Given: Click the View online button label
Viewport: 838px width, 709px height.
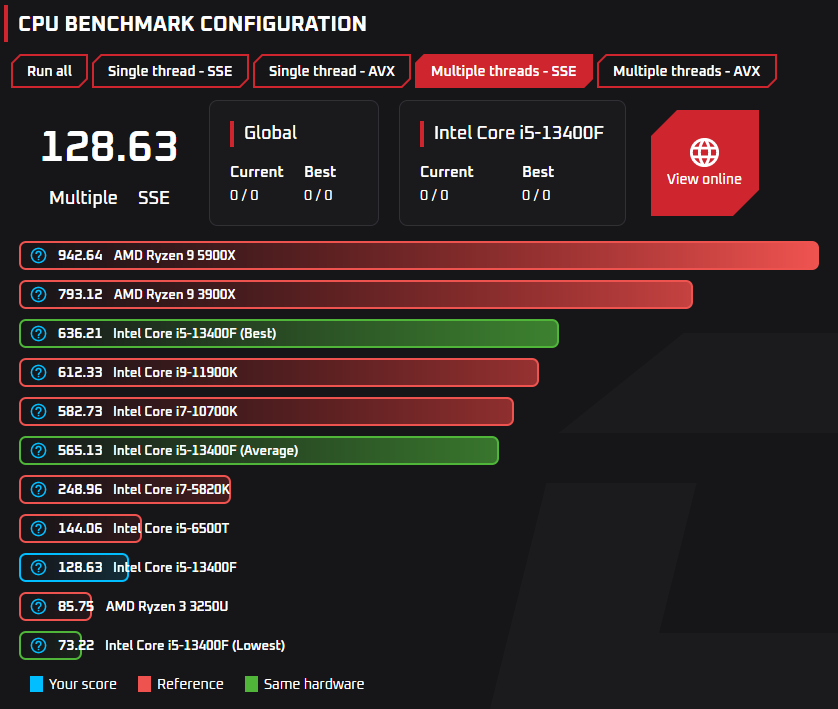Looking at the screenshot, I should 704,179.
